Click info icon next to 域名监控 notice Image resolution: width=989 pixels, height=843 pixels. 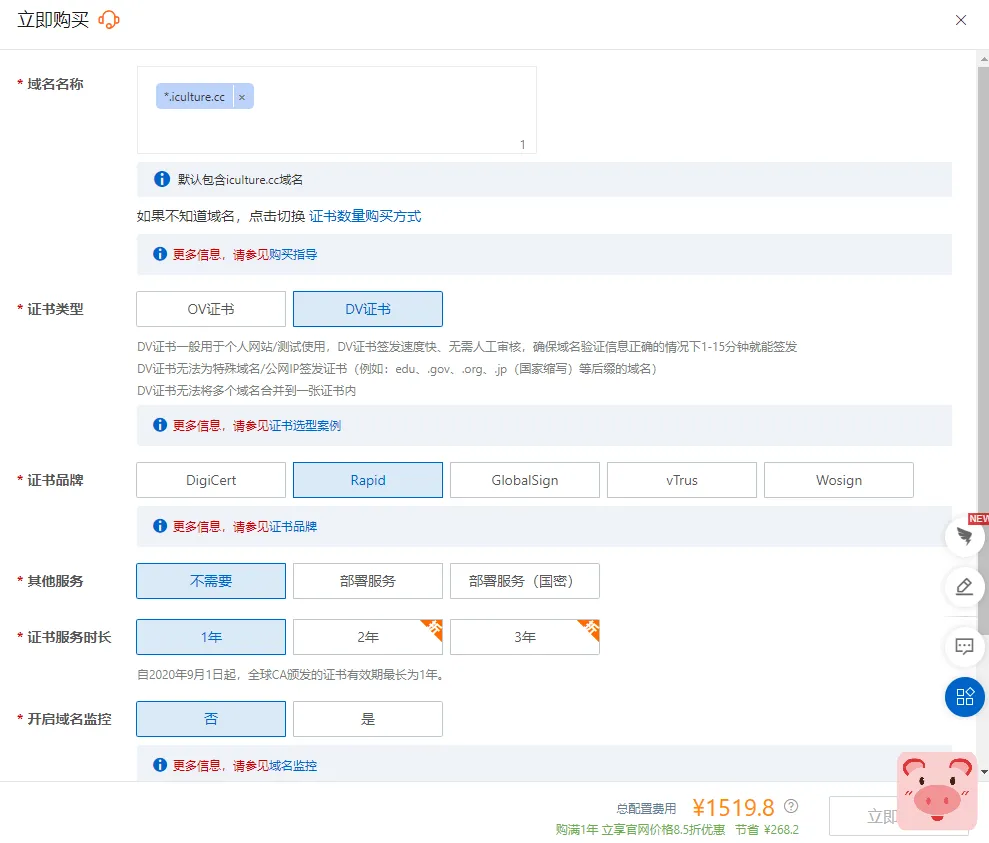(160, 765)
